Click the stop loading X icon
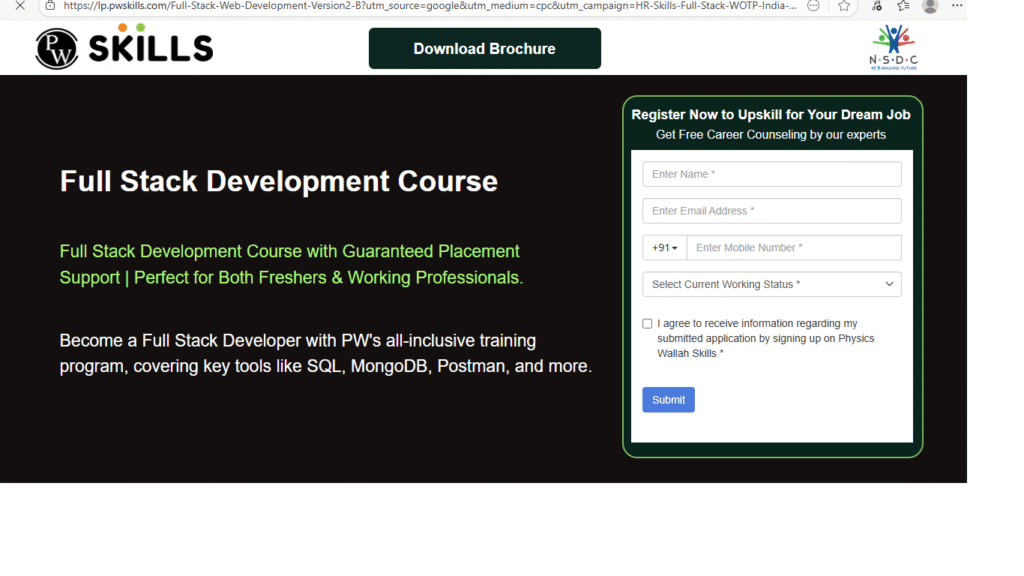 pyautogui.click(x=20, y=6)
